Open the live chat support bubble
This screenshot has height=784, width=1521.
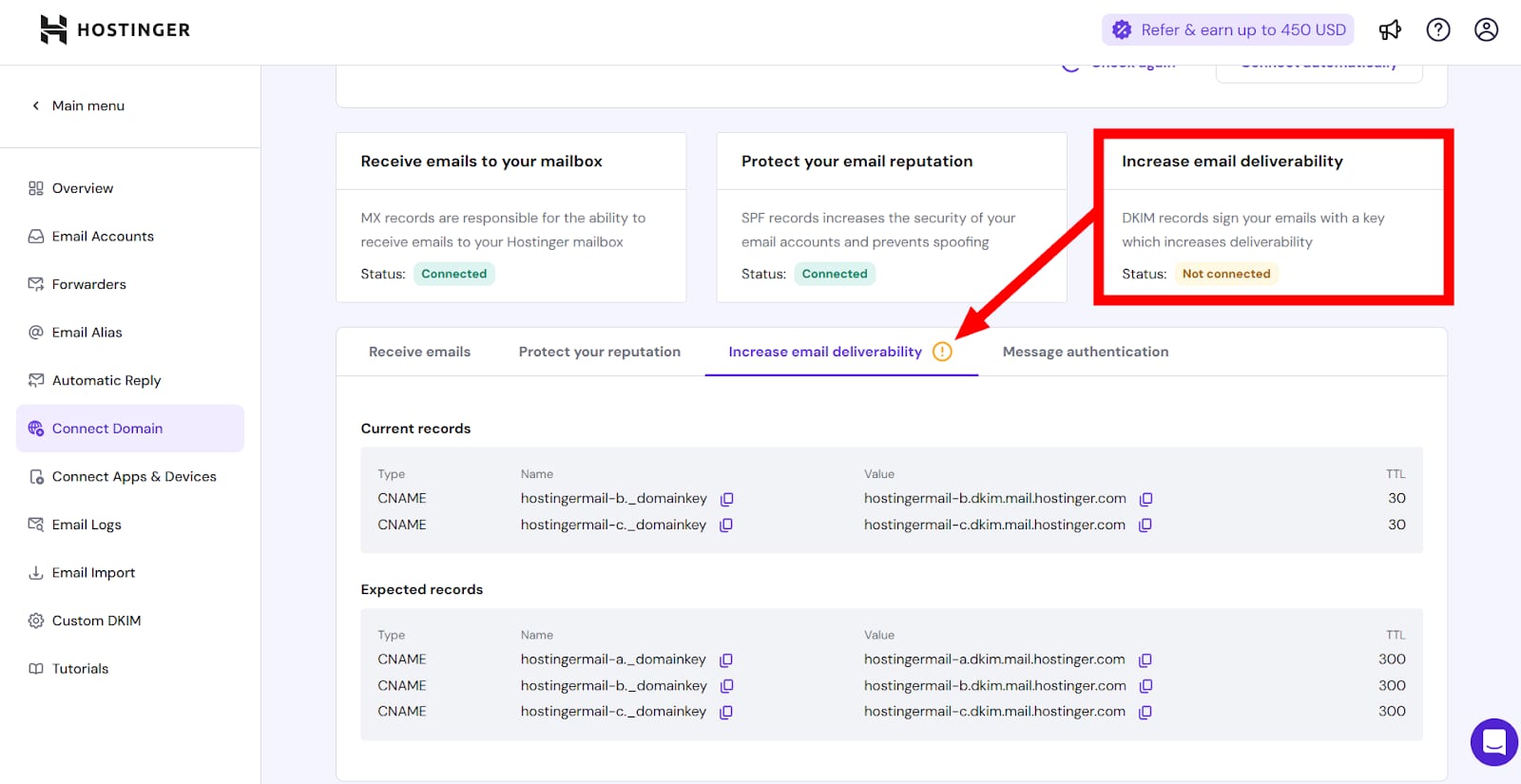pyautogui.click(x=1493, y=741)
